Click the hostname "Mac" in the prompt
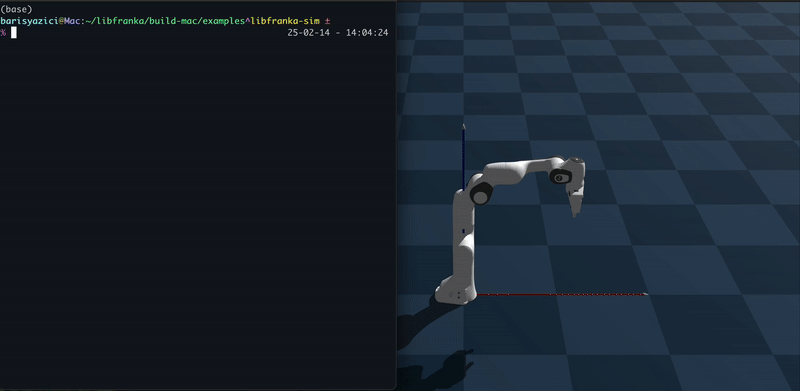 [71, 21]
